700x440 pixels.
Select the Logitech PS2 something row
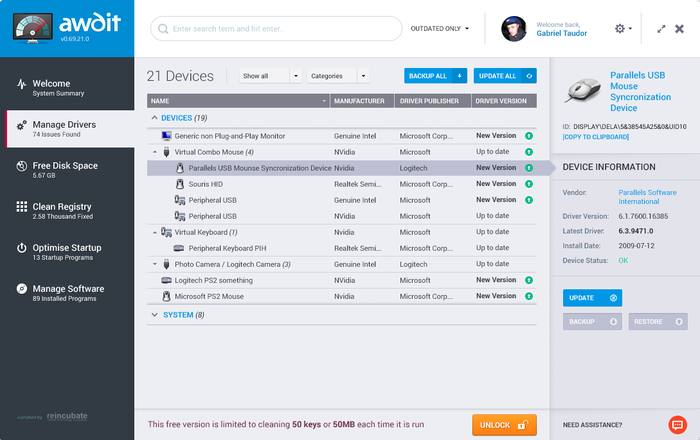click(342, 280)
